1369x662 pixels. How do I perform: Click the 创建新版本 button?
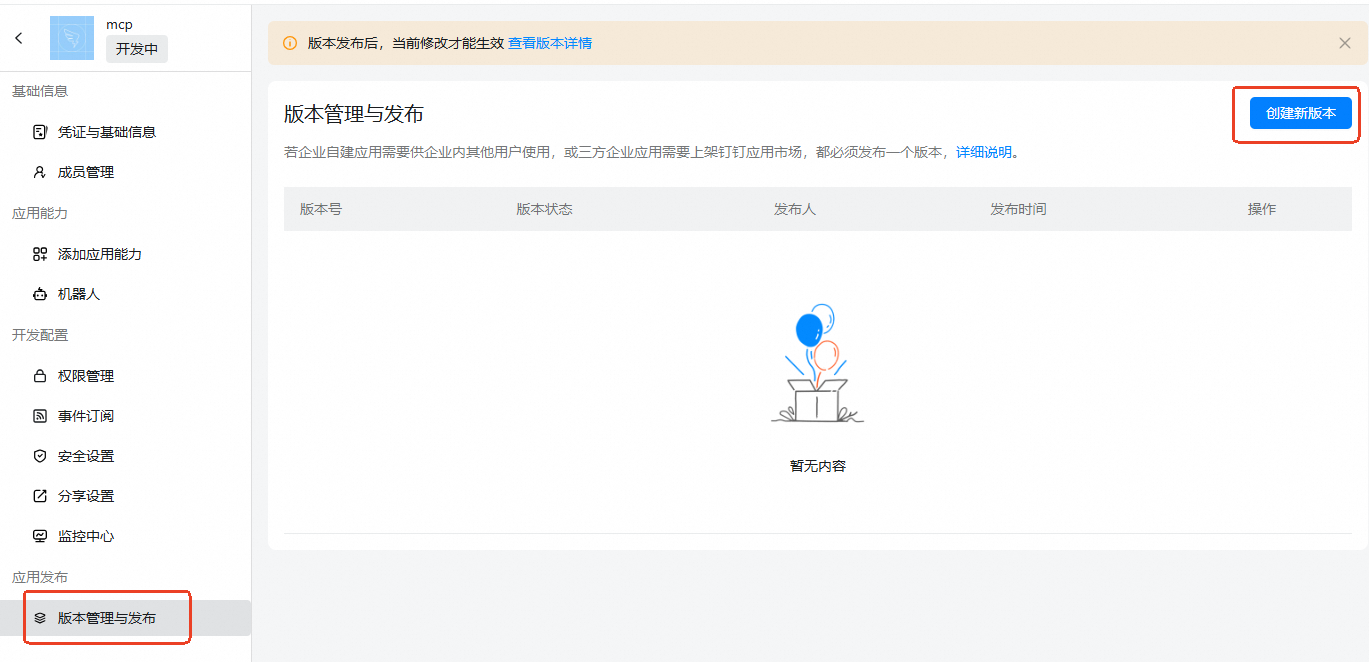coord(1301,113)
